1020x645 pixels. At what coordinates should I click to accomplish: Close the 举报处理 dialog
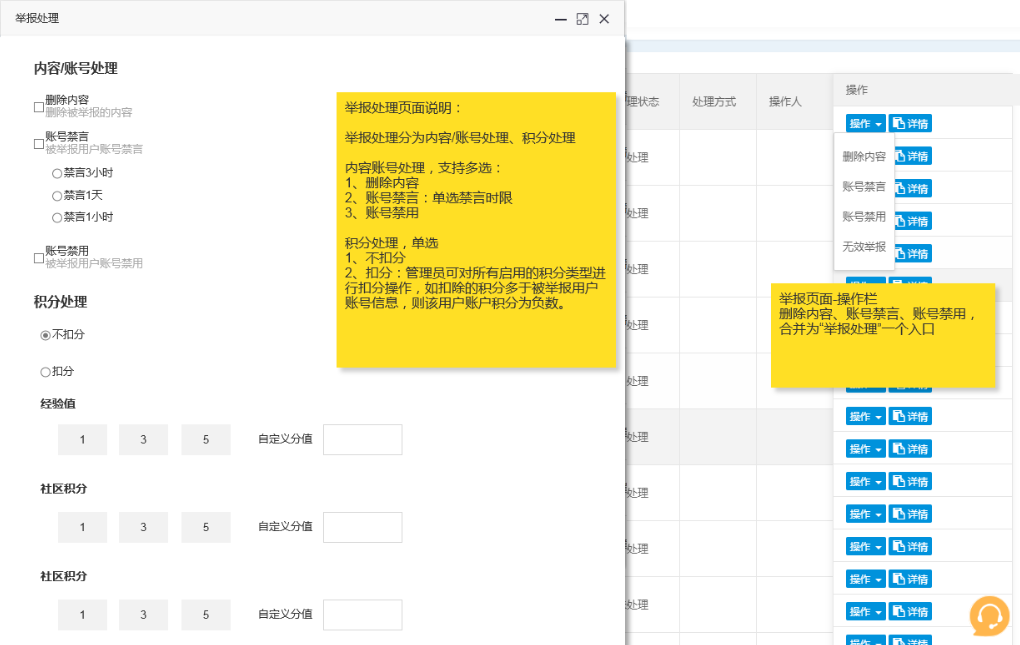point(604,19)
